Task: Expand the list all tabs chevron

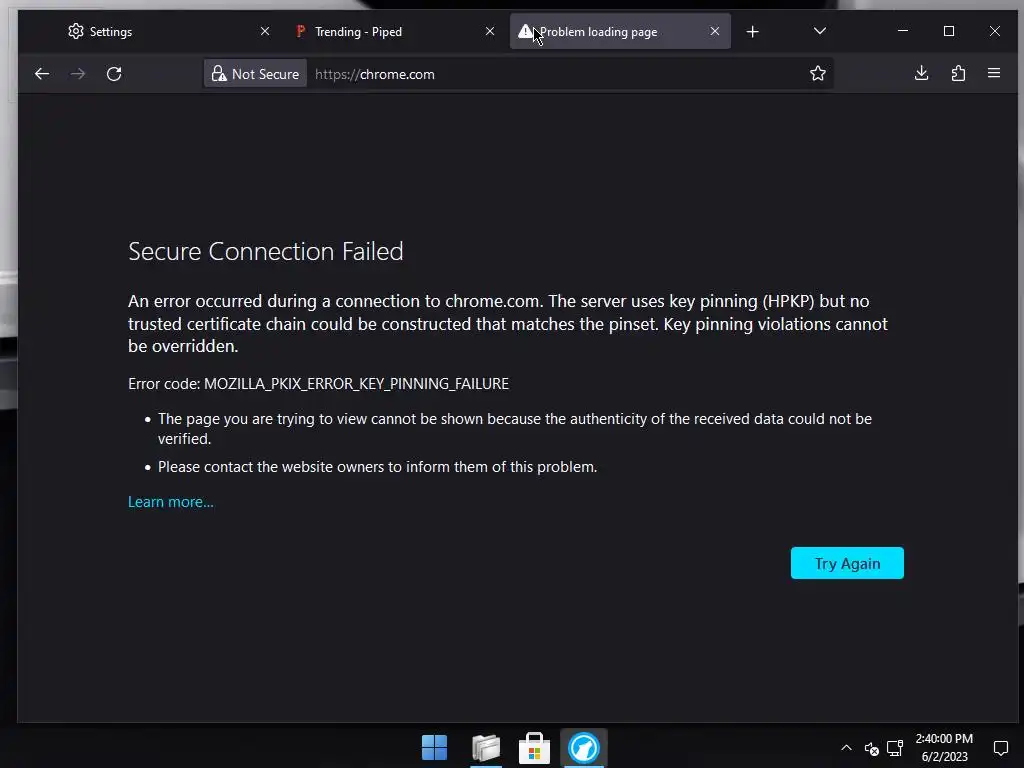Action: (x=820, y=32)
